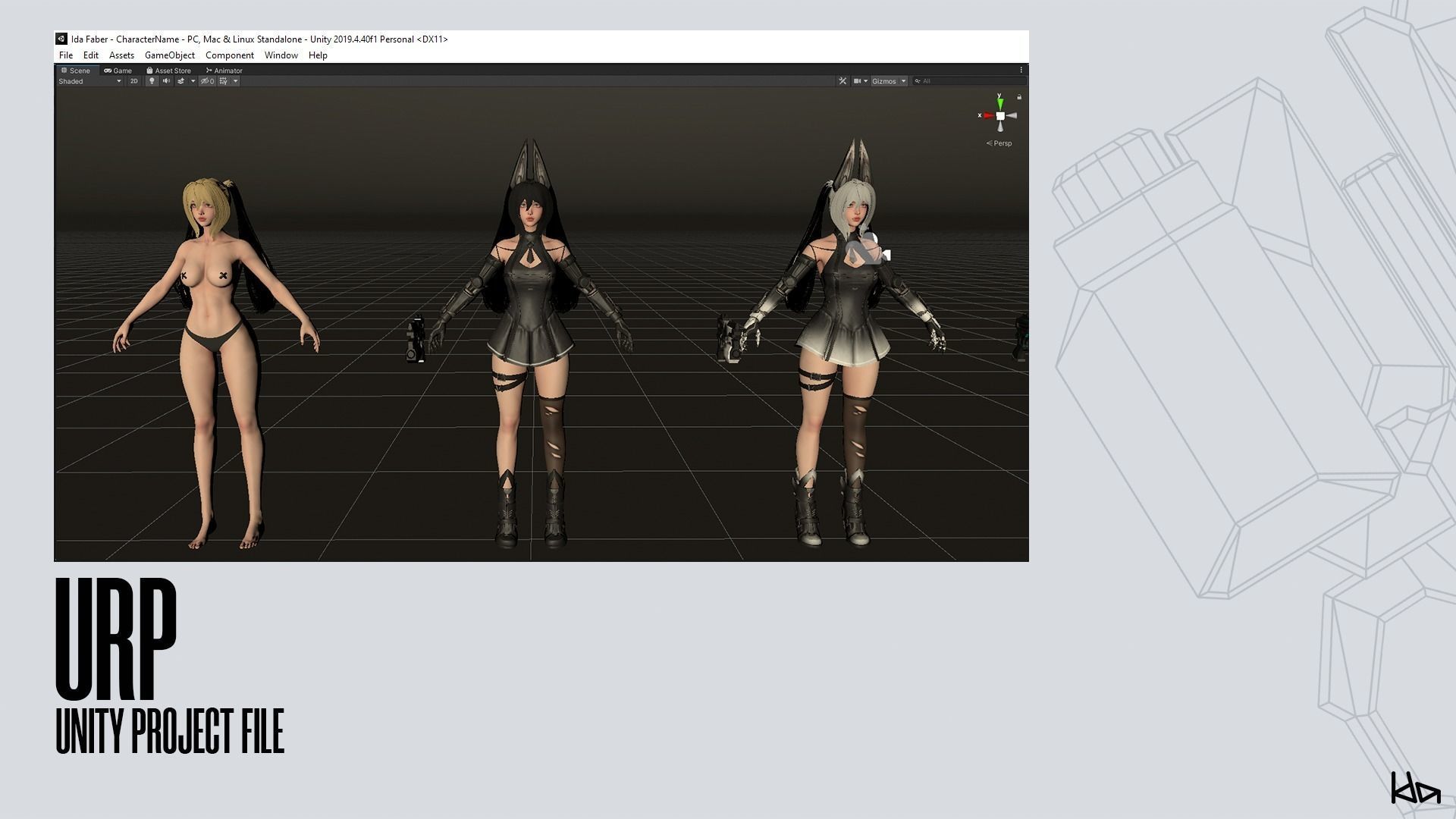Toggle 2D view mode button
Viewport: 1456px width, 819px height.
pyautogui.click(x=134, y=81)
